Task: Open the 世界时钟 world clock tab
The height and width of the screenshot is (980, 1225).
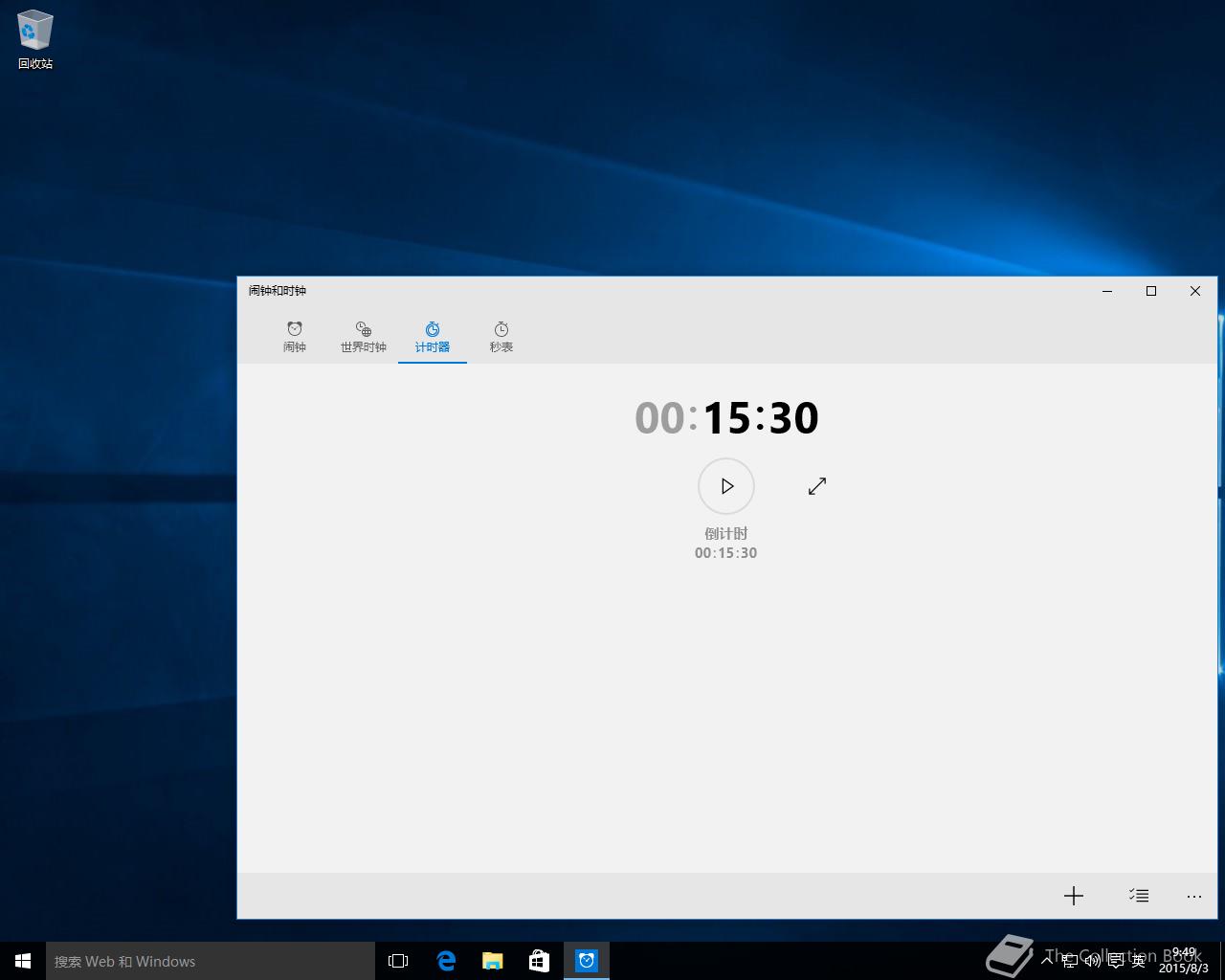Action: coord(364,337)
